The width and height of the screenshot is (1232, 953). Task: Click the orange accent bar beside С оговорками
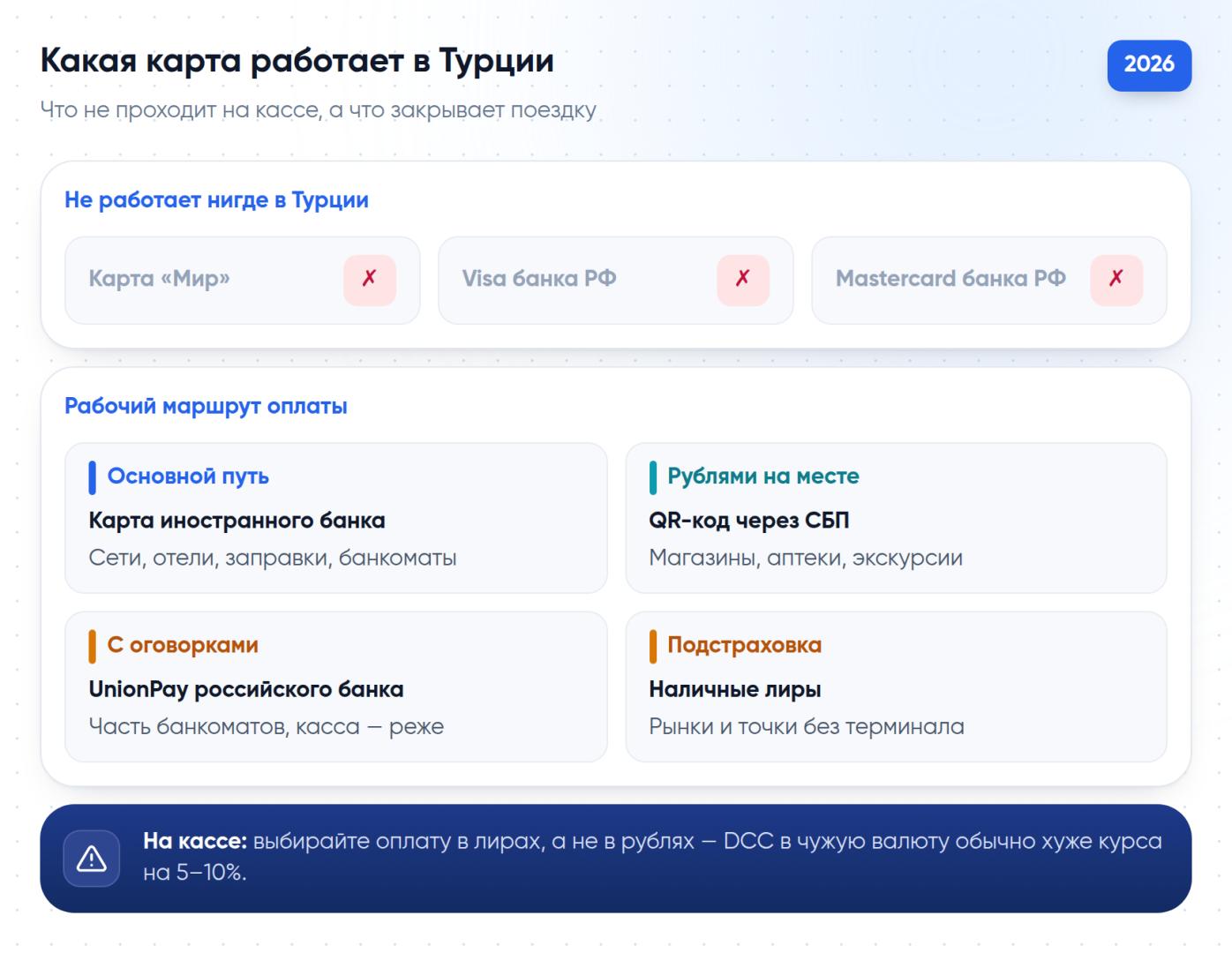coord(92,646)
